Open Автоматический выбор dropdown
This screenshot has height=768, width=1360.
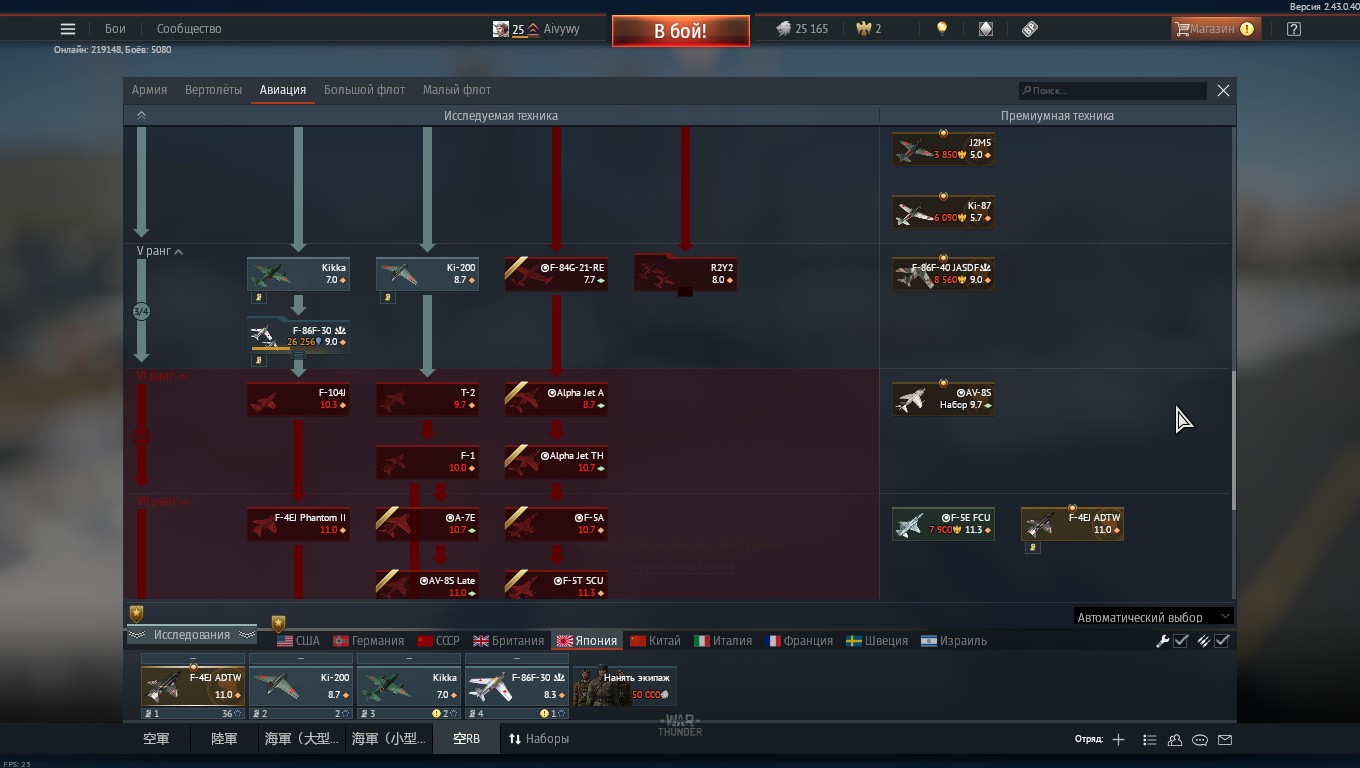click(1153, 617)
